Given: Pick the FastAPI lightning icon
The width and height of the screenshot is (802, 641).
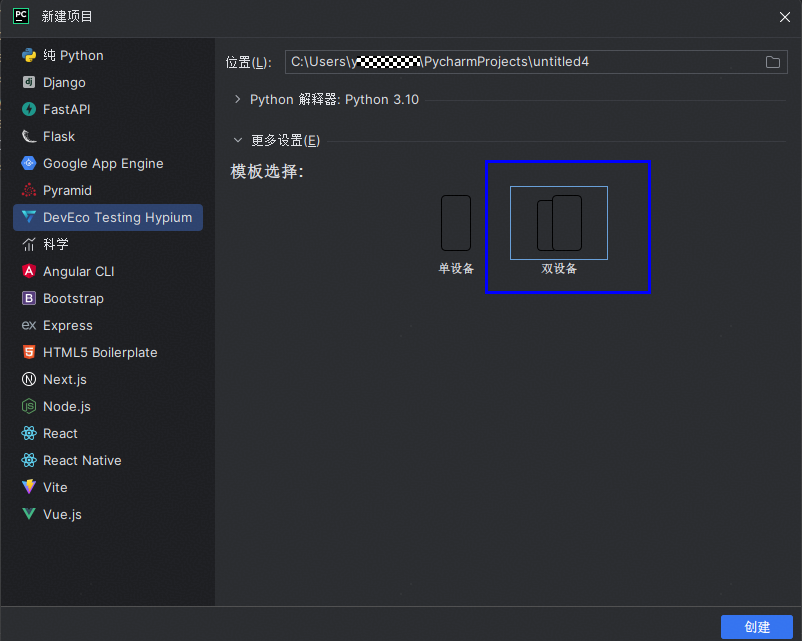Looking at the screenshot, I should point(29,109).
